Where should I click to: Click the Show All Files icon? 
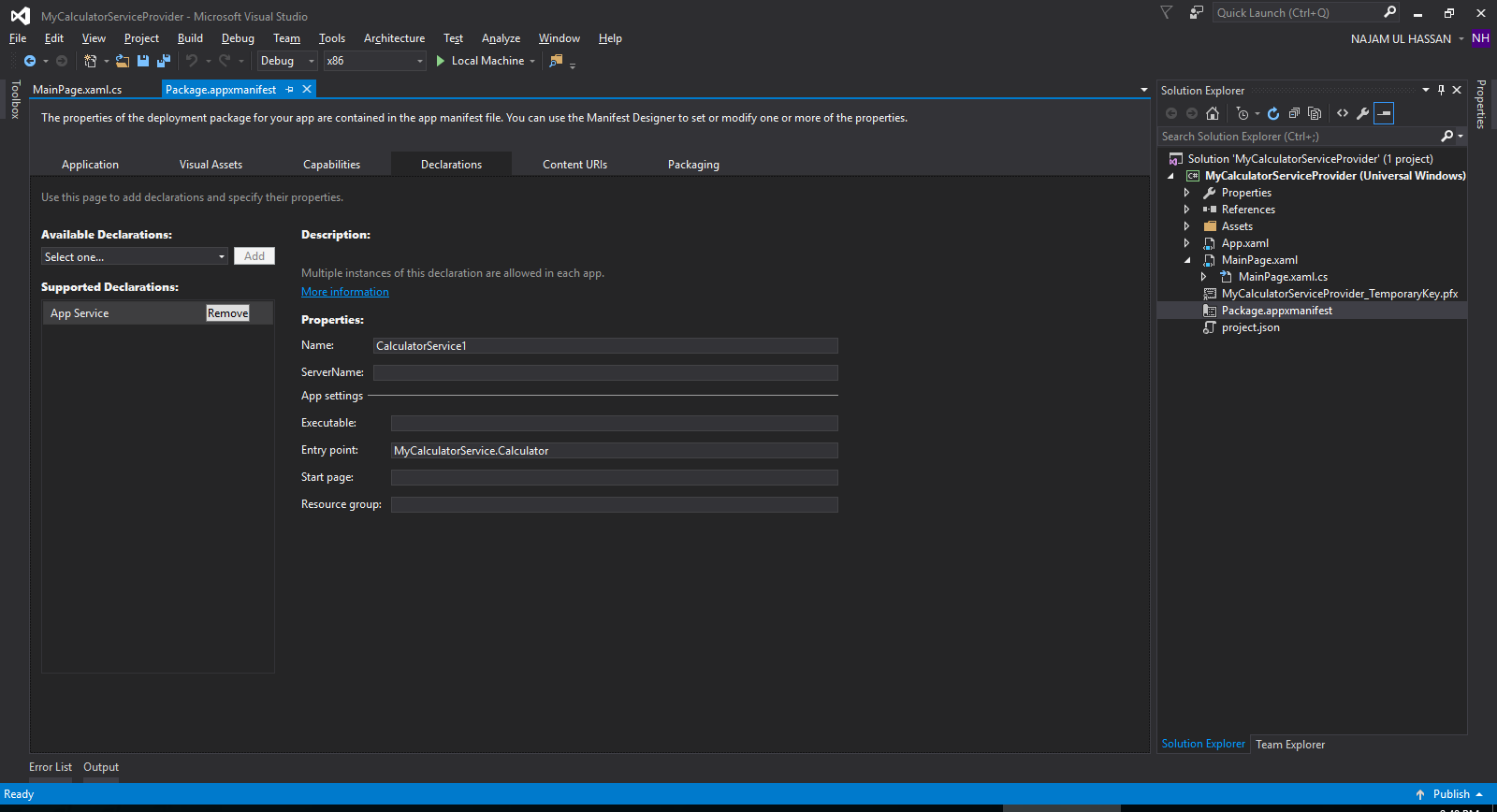(1315, 113)
